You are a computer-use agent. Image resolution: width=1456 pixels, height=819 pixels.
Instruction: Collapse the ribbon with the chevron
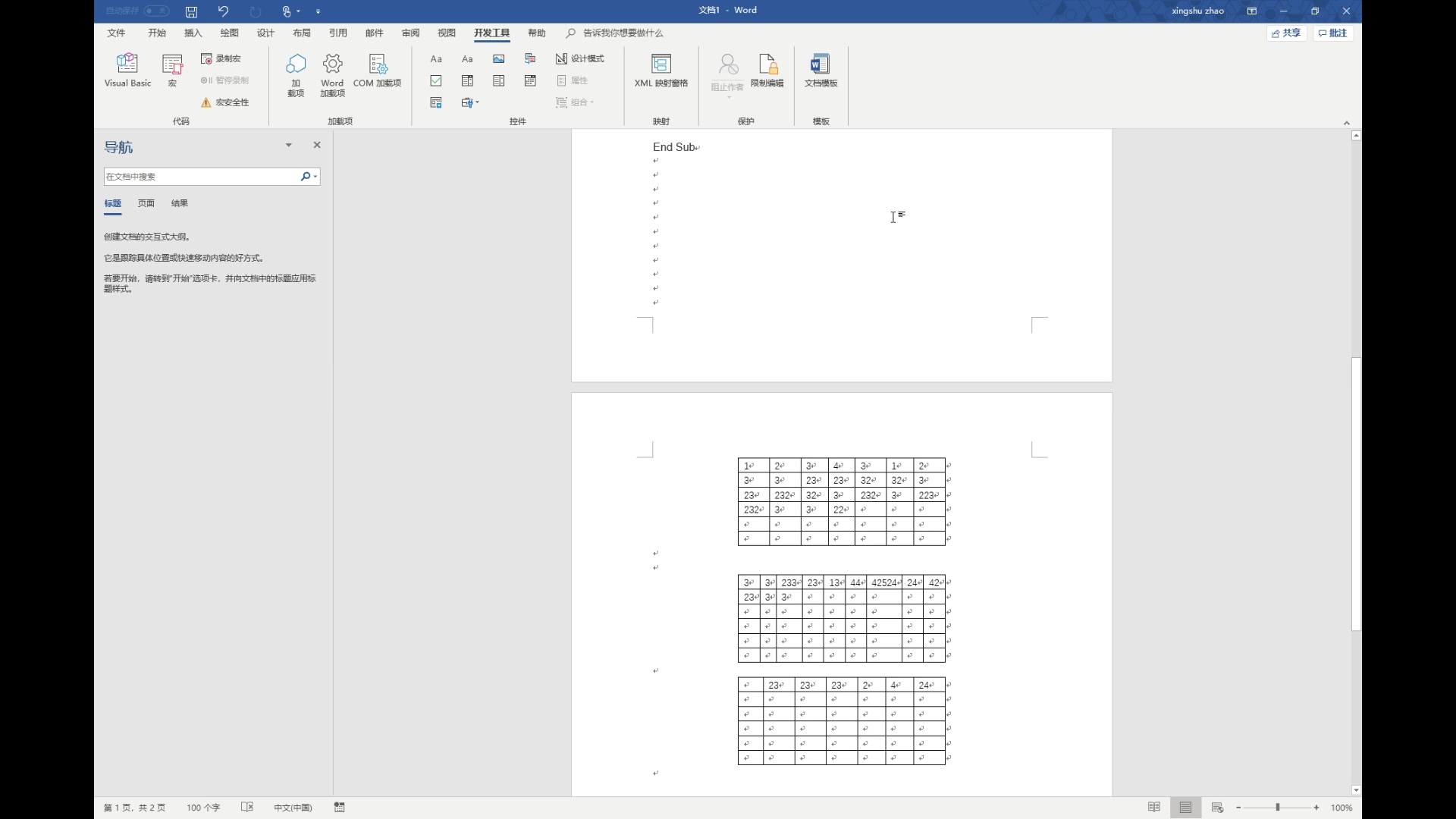coord(1346,123)
